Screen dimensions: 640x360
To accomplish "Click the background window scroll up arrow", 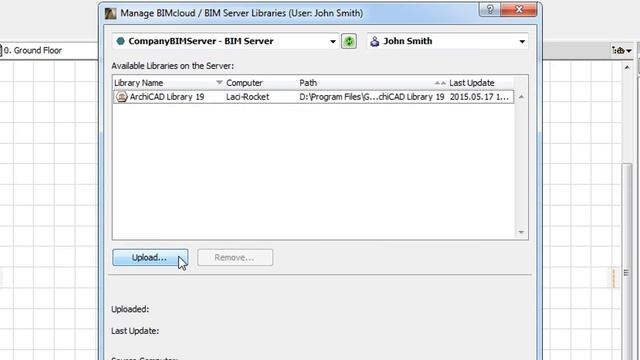I will tap(627, 67).
